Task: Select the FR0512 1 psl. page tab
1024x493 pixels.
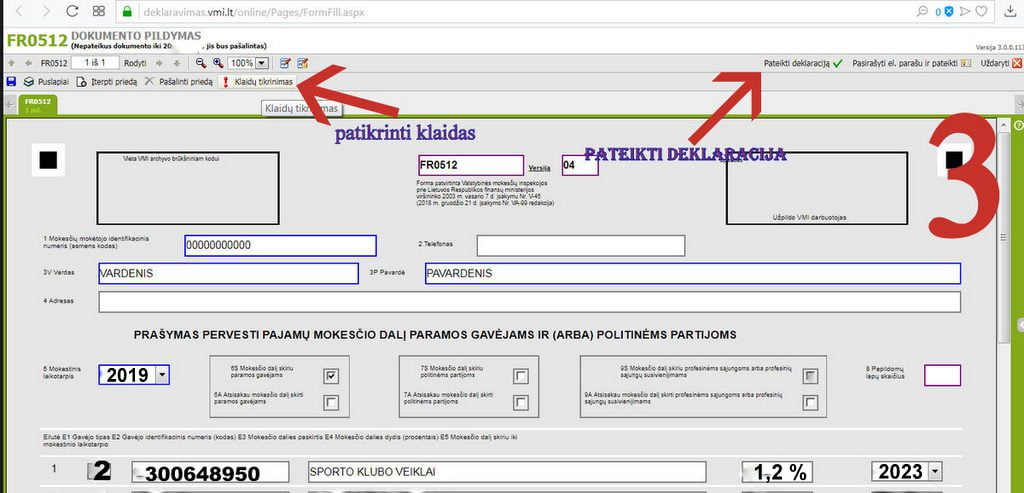Action: coord(38,104)
